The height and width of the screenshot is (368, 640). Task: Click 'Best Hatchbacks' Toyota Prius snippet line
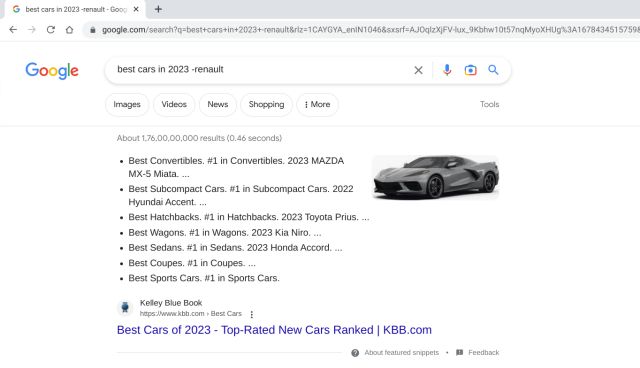coord(249,217)
